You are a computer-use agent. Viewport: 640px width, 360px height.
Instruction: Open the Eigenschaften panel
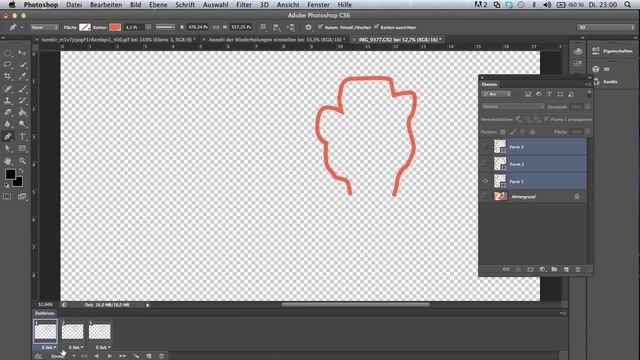[613, 51]
